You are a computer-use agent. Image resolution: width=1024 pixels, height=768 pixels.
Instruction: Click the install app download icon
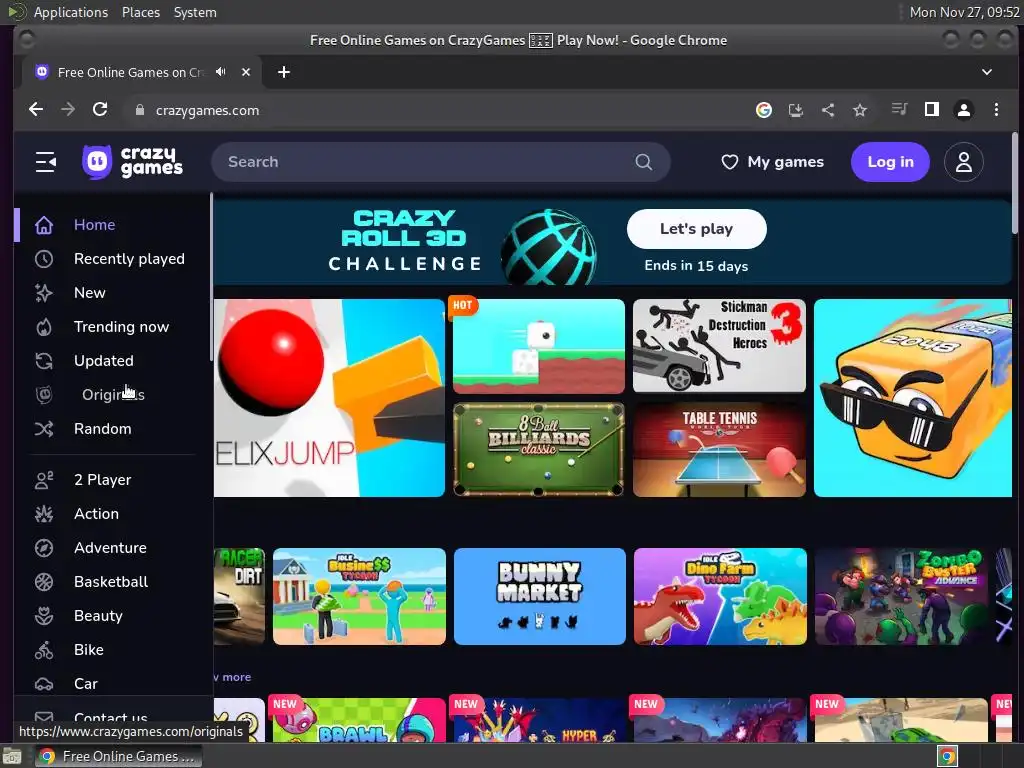point(795,110)
